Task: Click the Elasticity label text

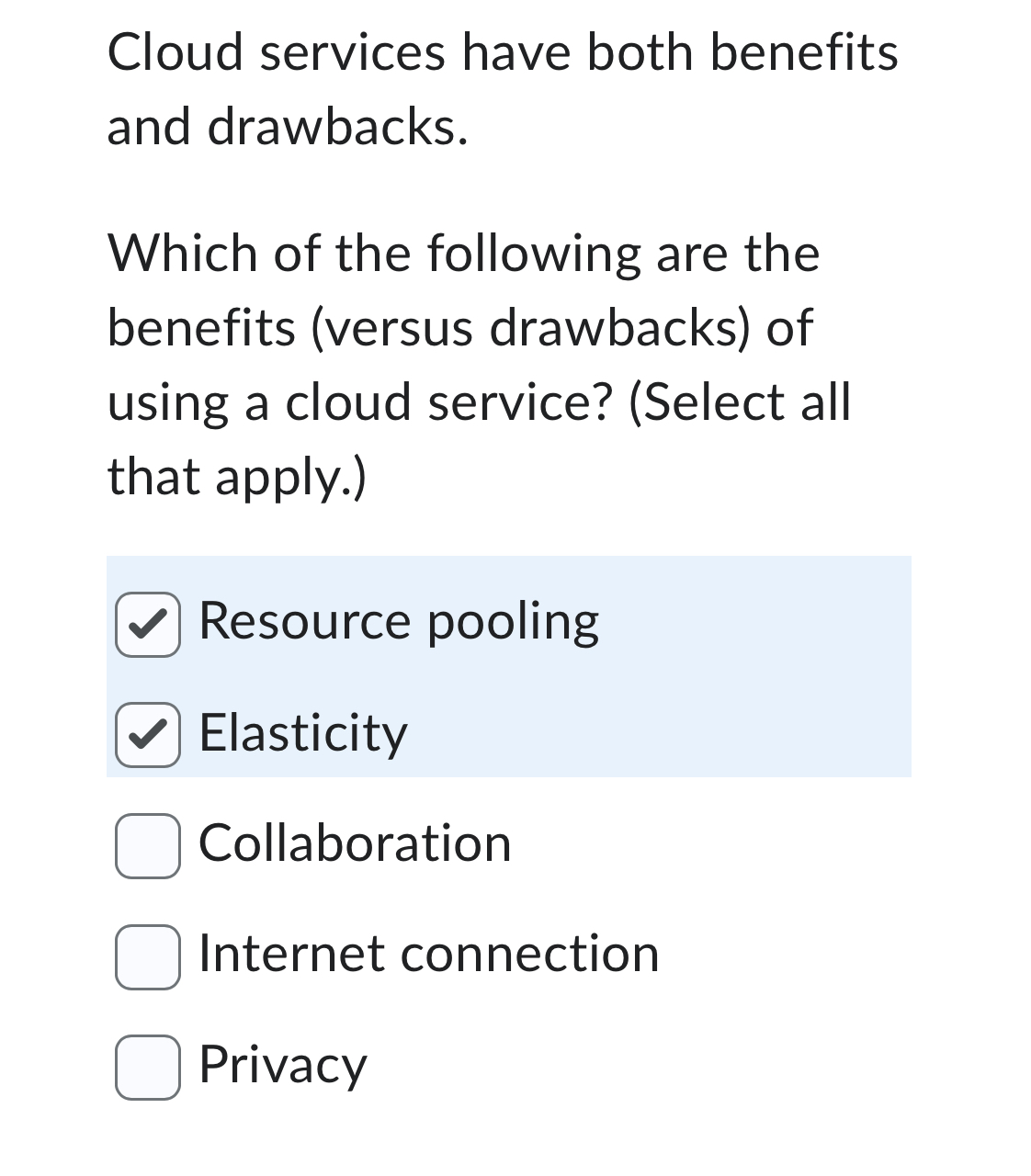Action: click(x=303, y=734)
